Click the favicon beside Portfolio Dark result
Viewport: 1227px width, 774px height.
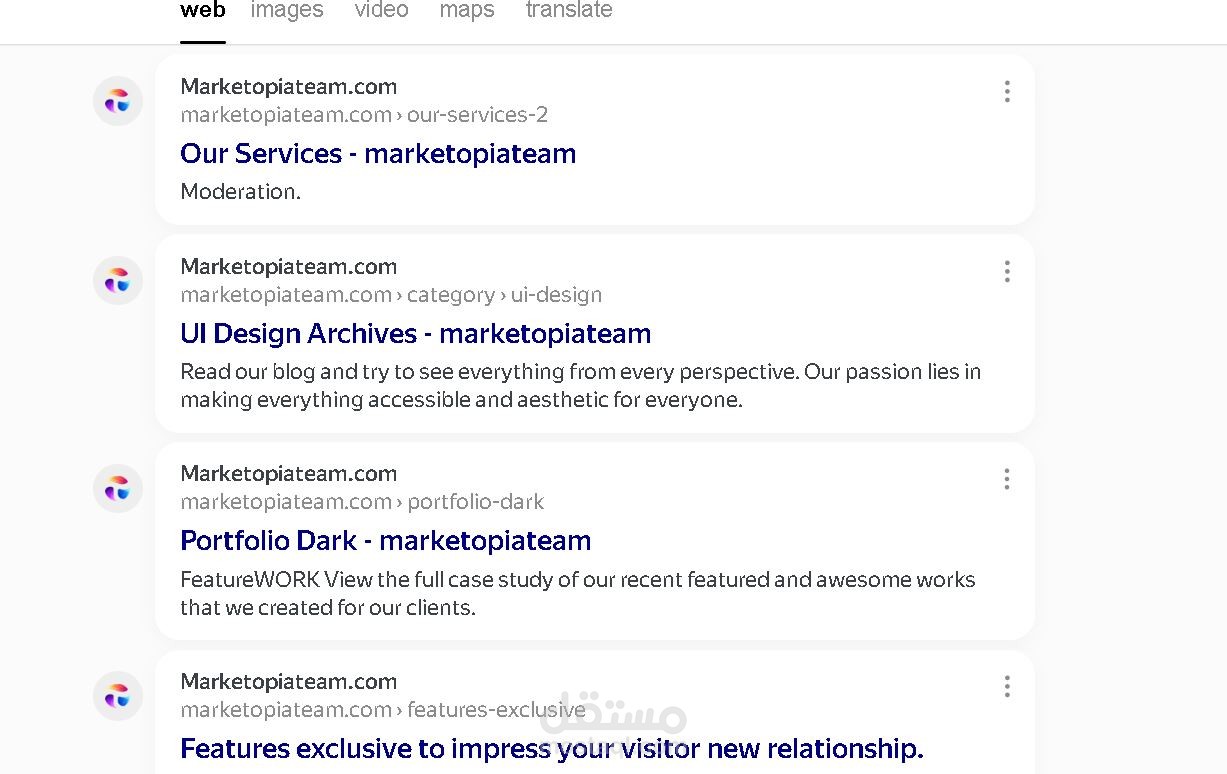pos(118,488)
